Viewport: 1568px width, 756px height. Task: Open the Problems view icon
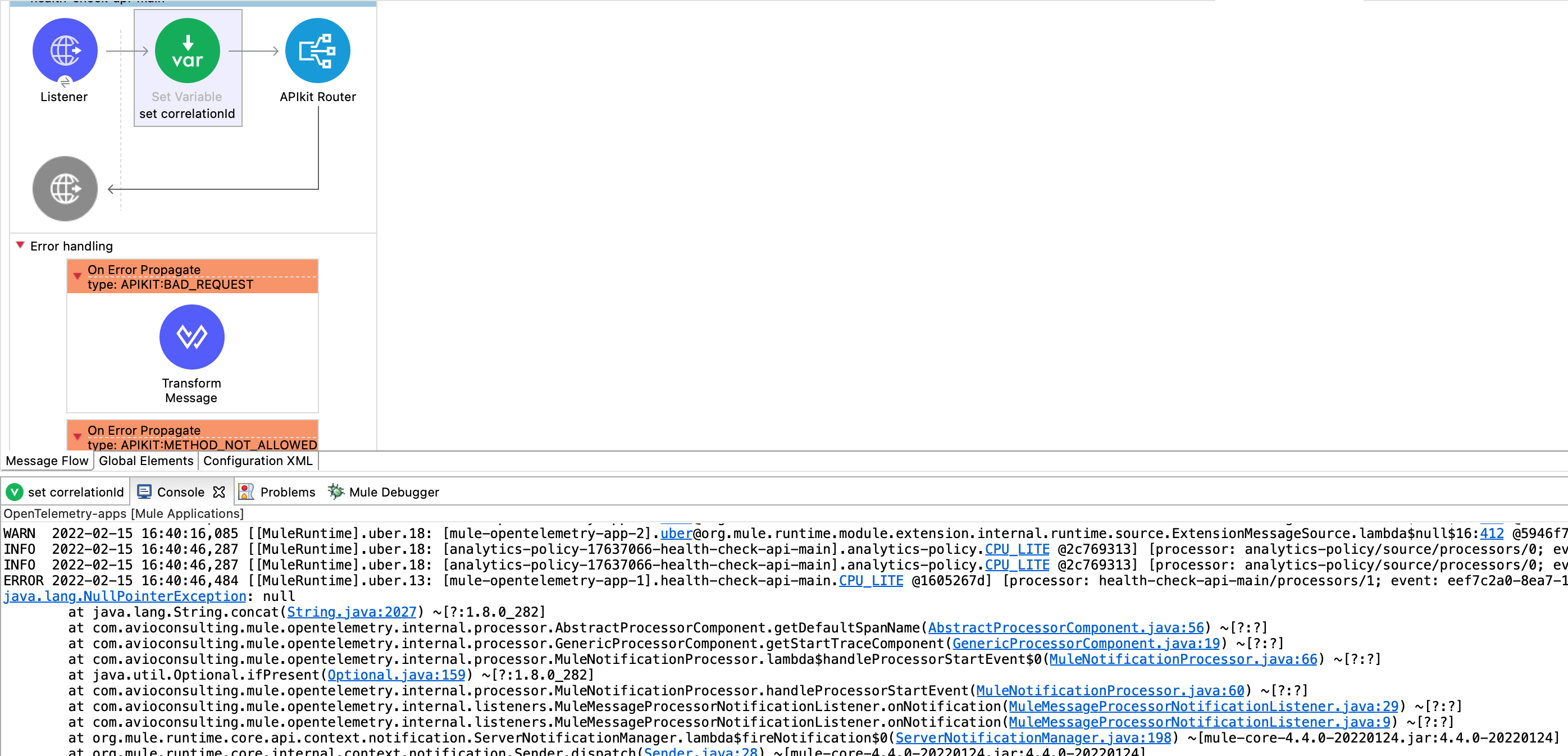point(245,492)
